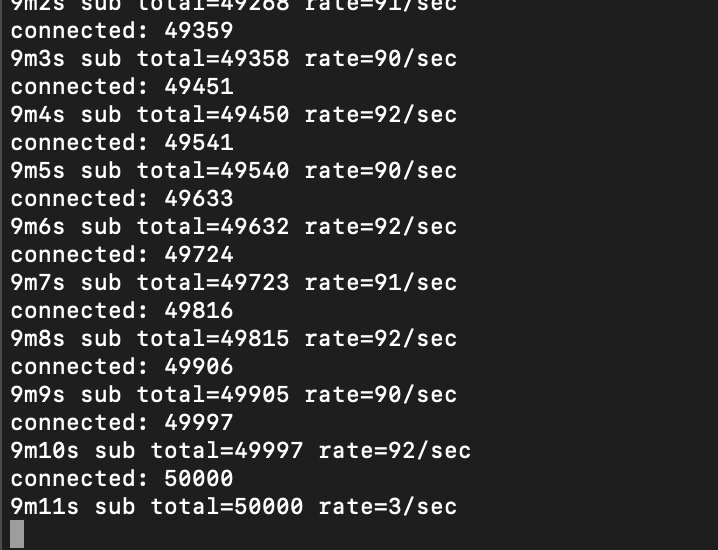Select the "connected: 49451" line

pyautogui.click(x=122, y=87)
